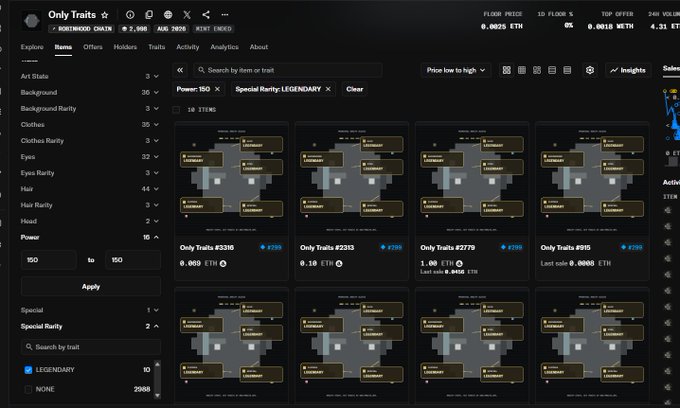680x408 pixels.
Task: Switch to list view icon
Action: 552,70
